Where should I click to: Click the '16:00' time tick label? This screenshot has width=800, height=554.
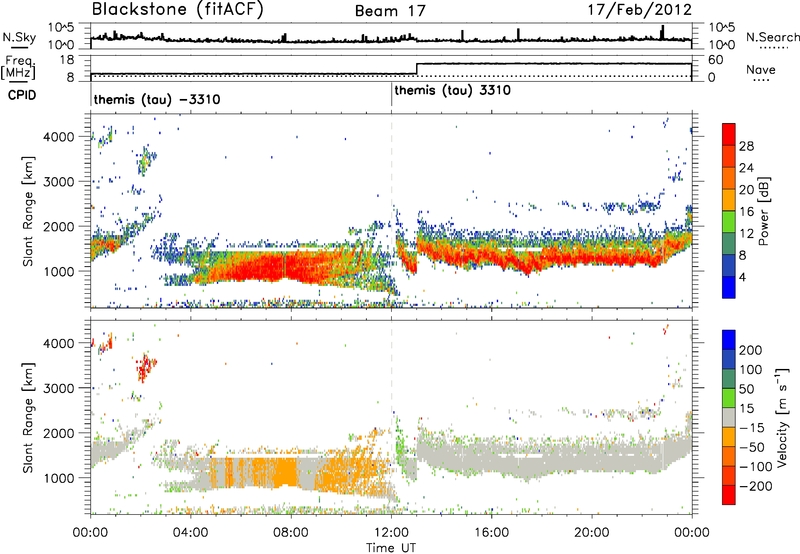tap(491, 533)
